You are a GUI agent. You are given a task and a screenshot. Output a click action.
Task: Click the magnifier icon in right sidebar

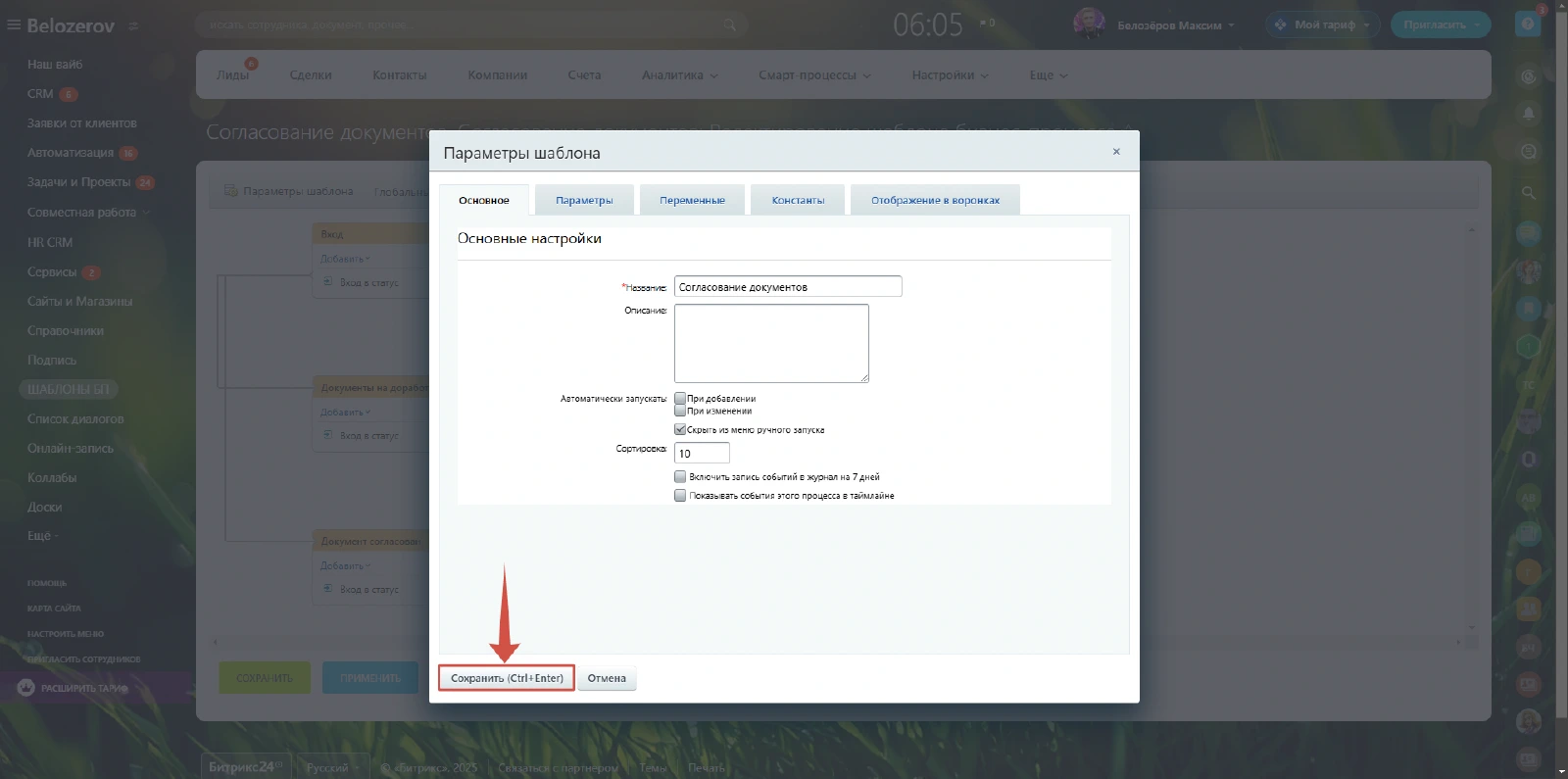1528,193
